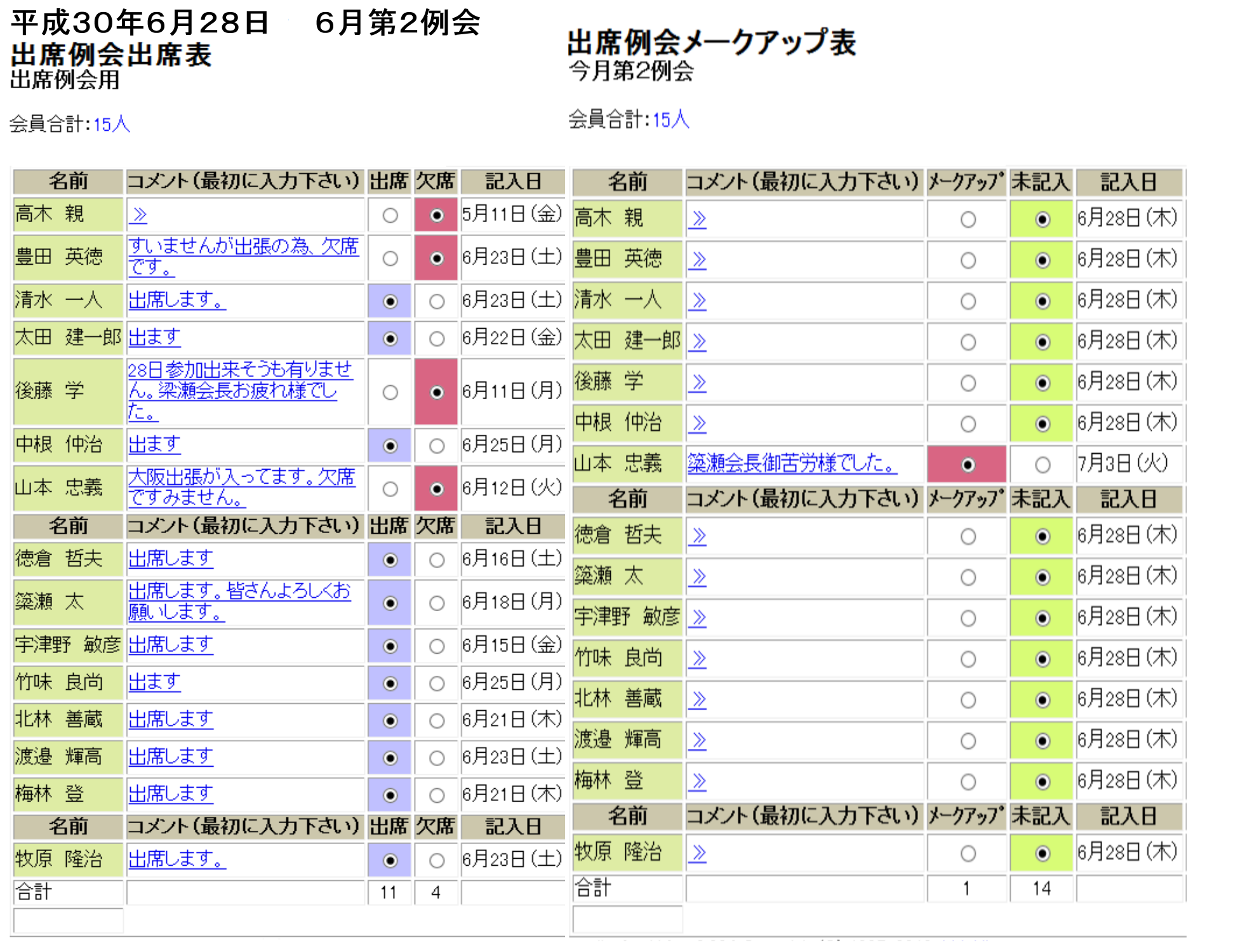1238x952 pixels.
Task: Open 後藤 学's comment about 28日参加出来そうも有りません
Action: tap(240, 390)
